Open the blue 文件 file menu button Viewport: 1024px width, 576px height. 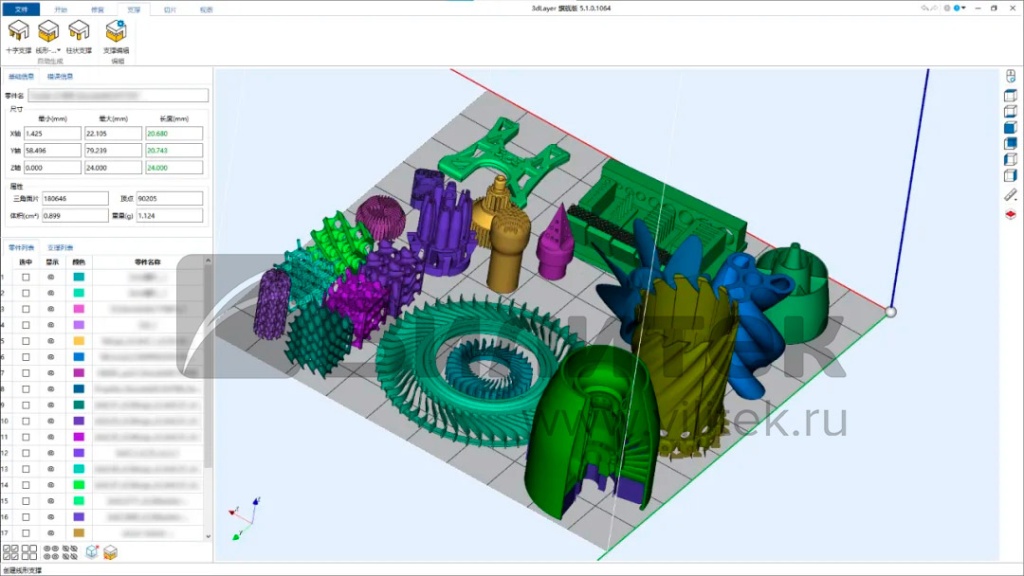pyautogui.click(x=20, y=8)
